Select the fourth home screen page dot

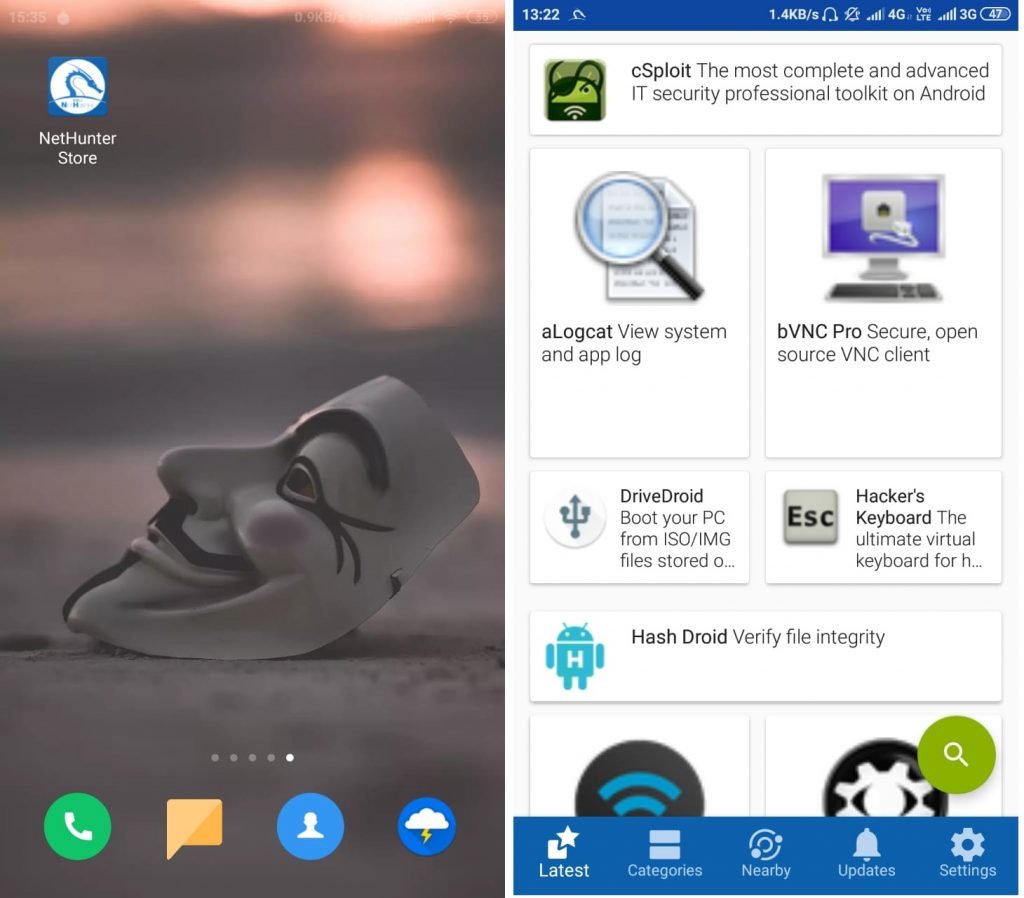271,758
